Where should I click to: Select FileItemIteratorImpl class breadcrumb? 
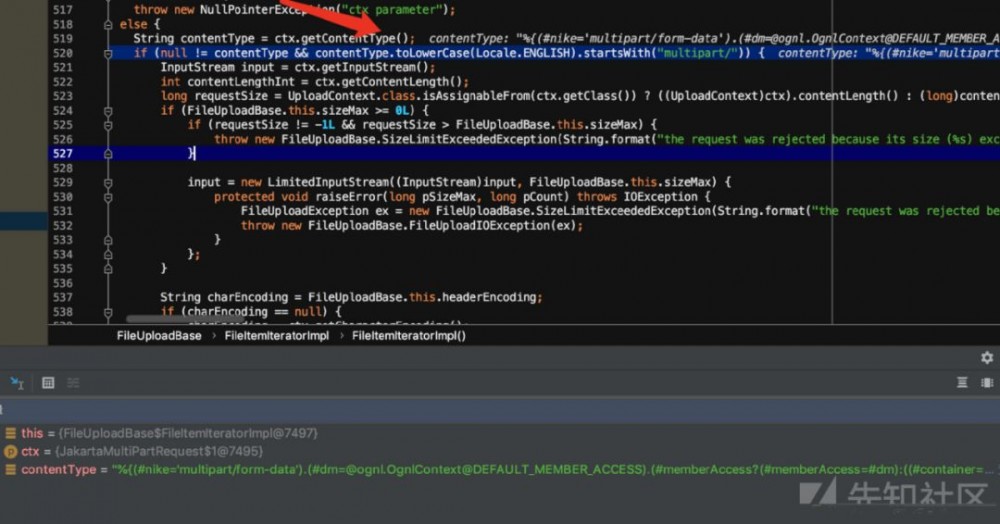point(277,336)
